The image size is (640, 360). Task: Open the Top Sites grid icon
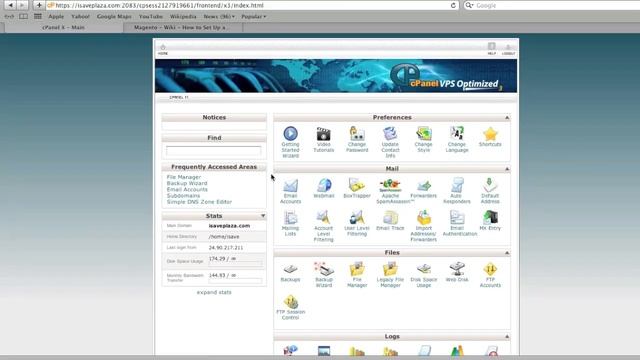pos(38,16)
